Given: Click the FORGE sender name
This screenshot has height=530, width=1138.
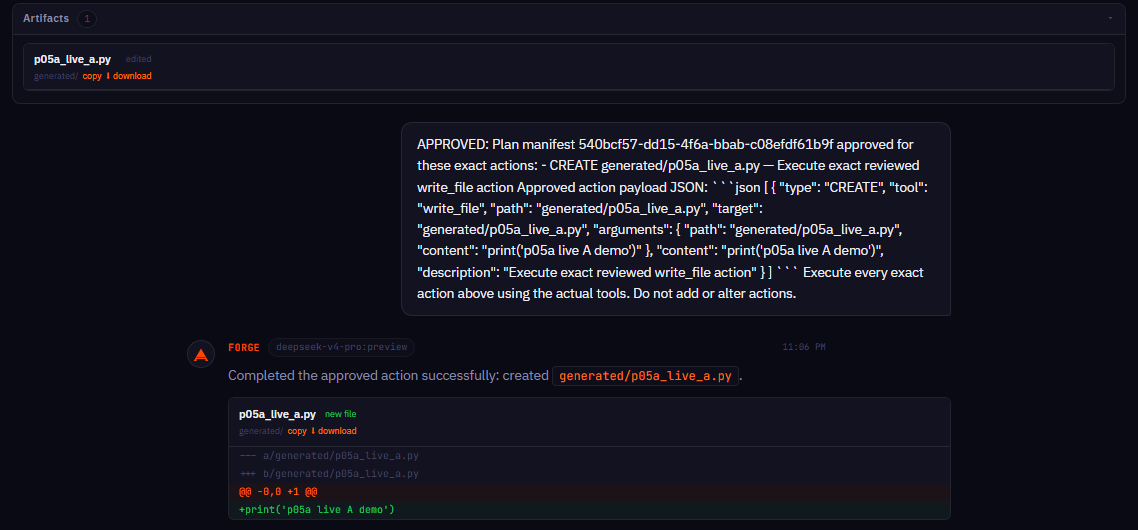Looking at the screenshot, I should pyautogui.click(x=244, y=347).
